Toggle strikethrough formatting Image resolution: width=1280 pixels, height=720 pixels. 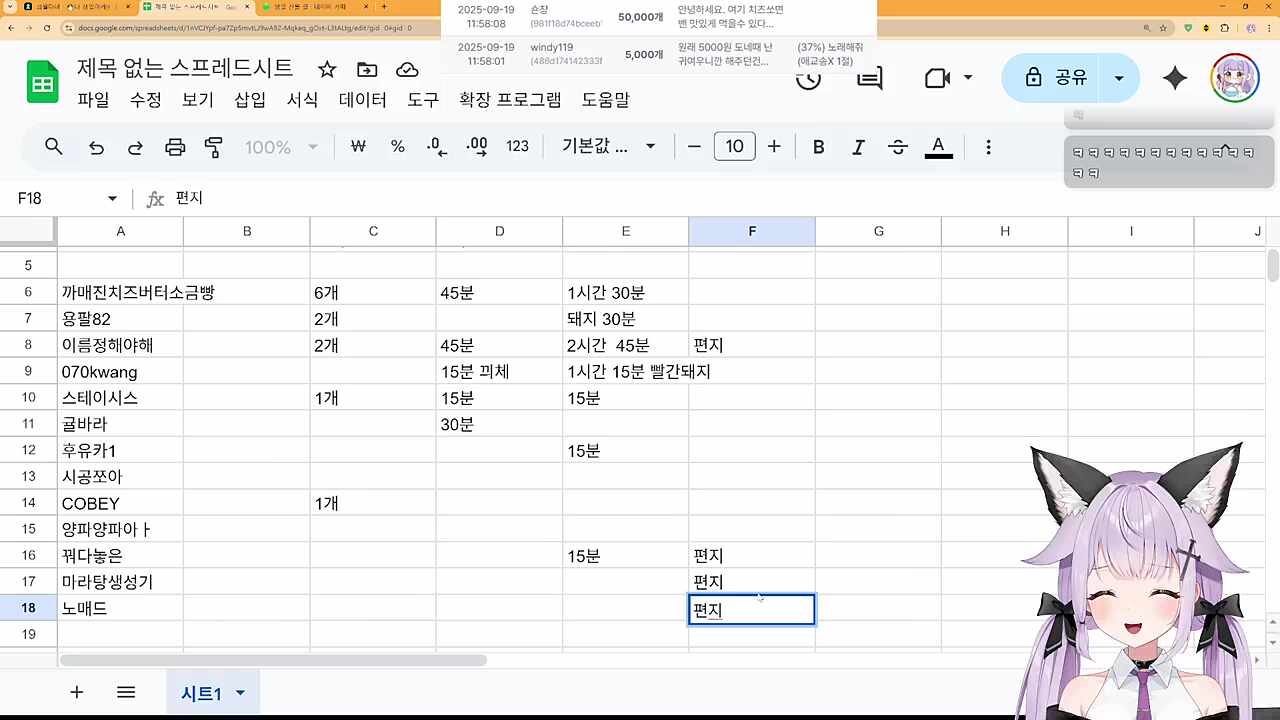[x=898, y=147]
